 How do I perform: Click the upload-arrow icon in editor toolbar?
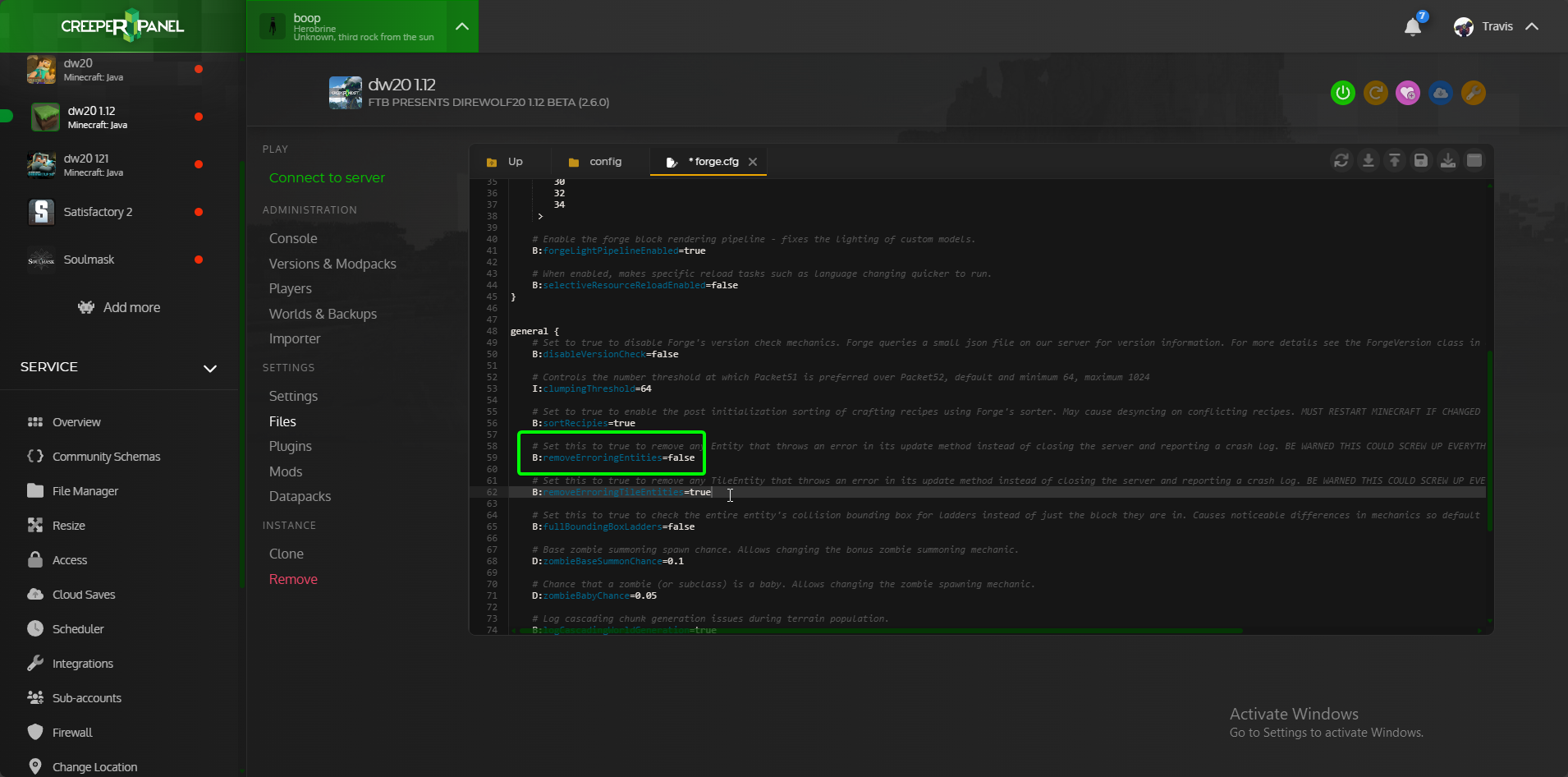1395,160
